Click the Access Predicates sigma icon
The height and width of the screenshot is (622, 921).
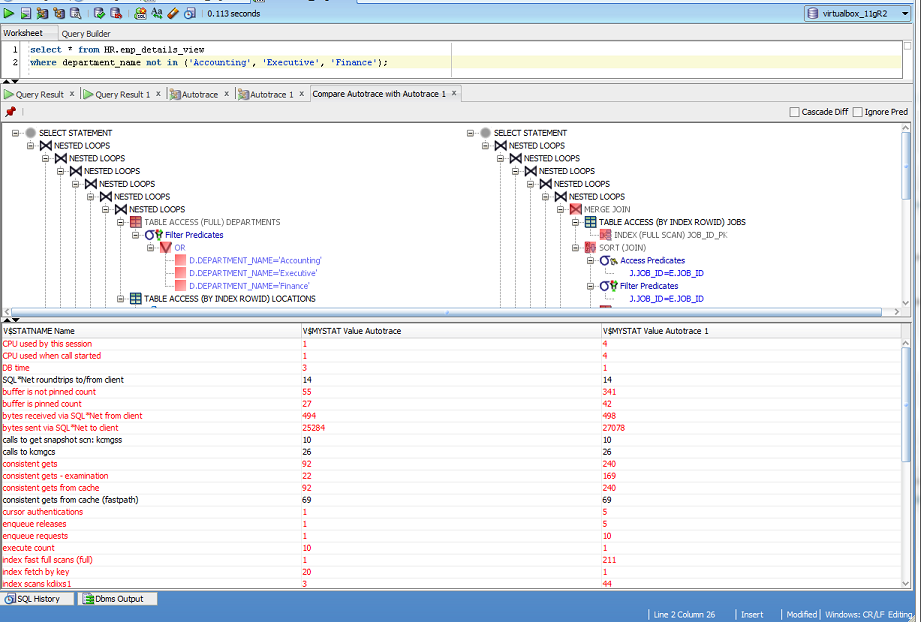[x=608, y=260]
